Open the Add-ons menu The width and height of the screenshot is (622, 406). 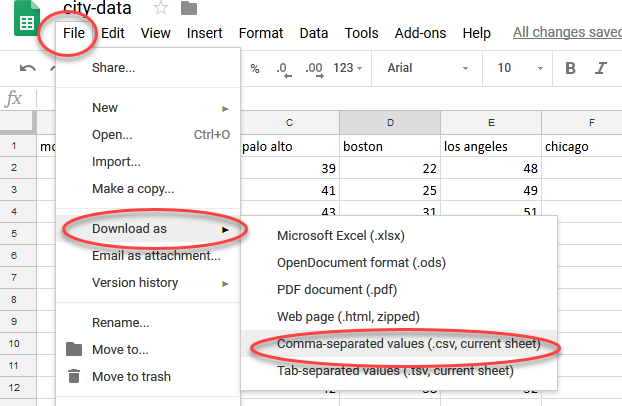point(420,33)
